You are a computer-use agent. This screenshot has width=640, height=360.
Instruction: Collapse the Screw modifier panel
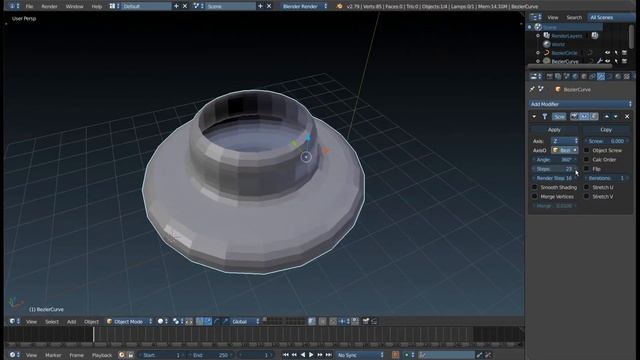[534, 117]
